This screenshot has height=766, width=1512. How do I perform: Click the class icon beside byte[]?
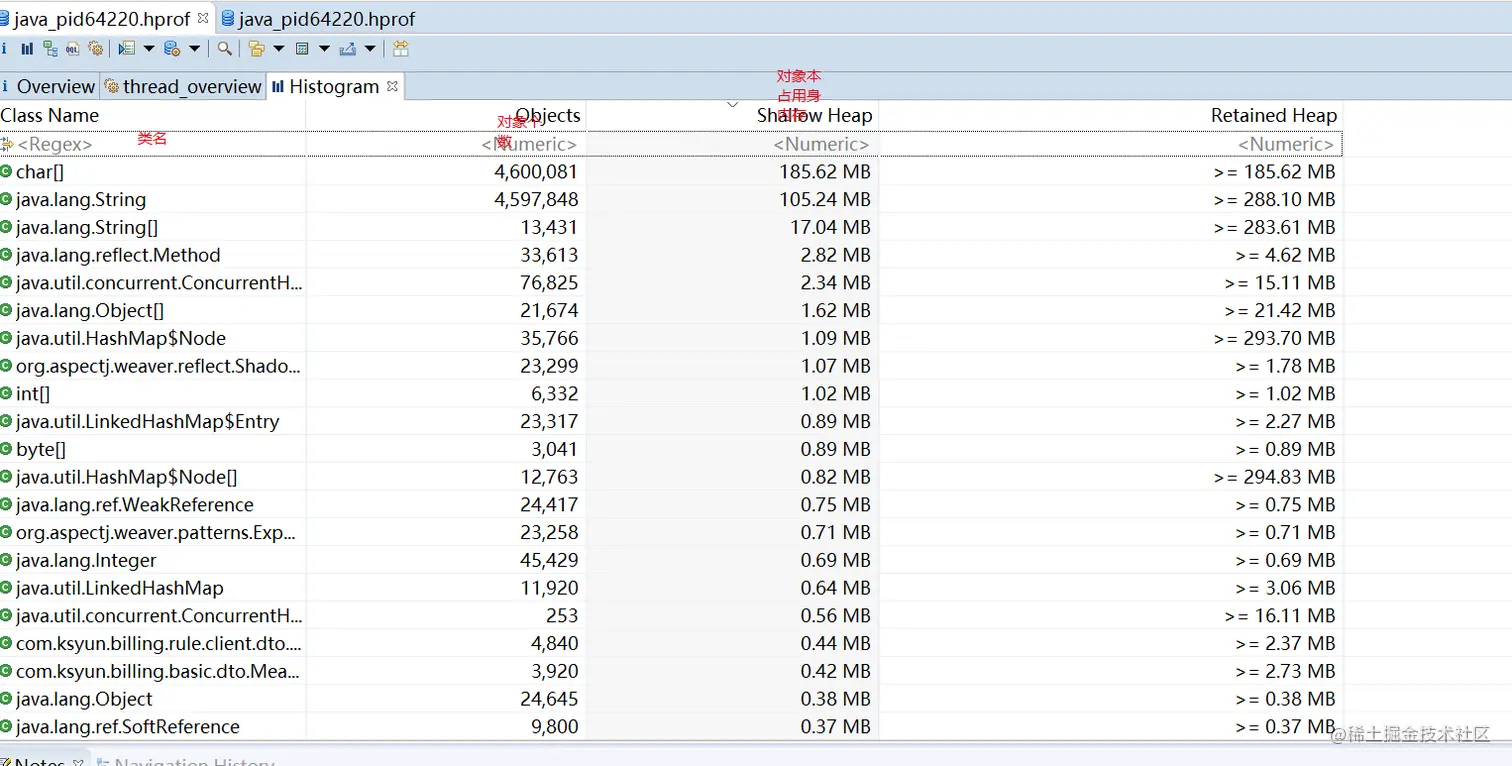[7, 449]
